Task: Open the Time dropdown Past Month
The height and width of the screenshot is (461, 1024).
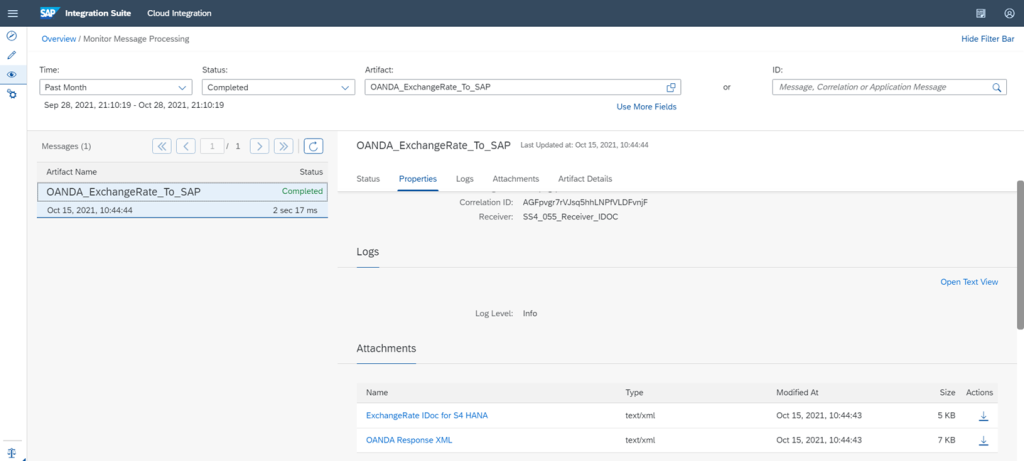Action: click(x=116, y=87)
